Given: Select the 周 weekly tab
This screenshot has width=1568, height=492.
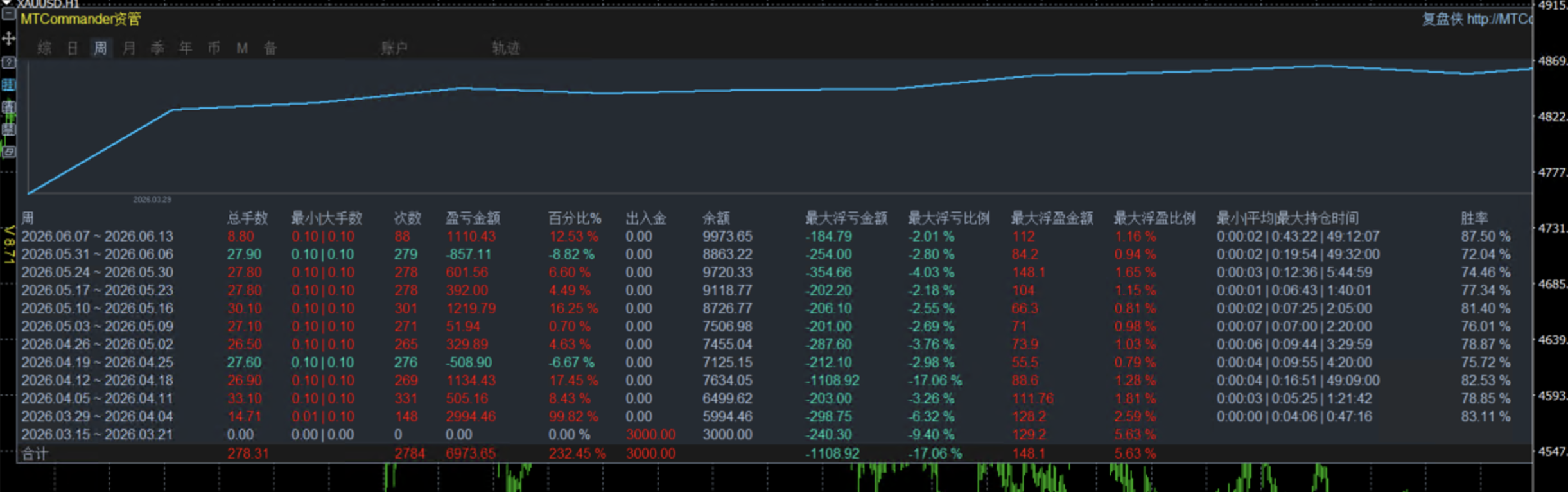Looking at the screenshot, I should point(100,48).
